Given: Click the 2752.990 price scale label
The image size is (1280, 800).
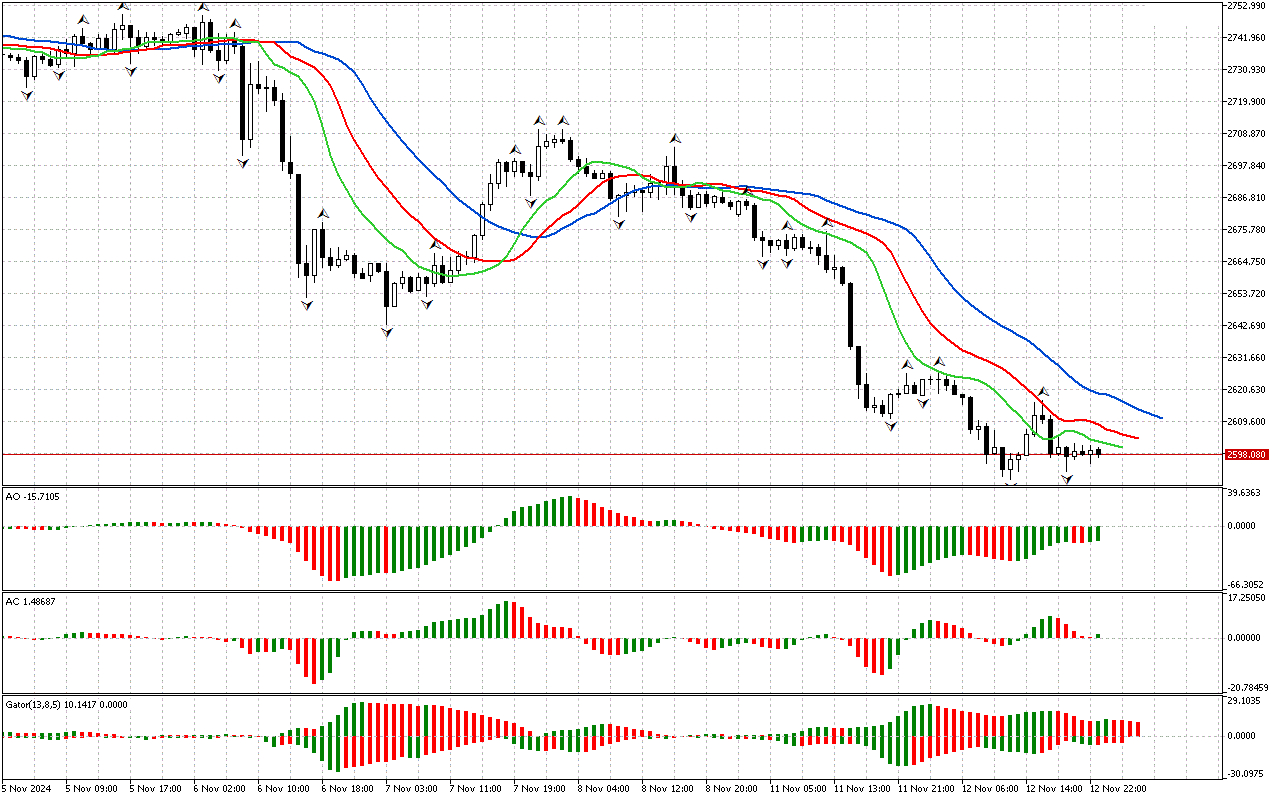Looking at the screenshot, I should 1246,6.
